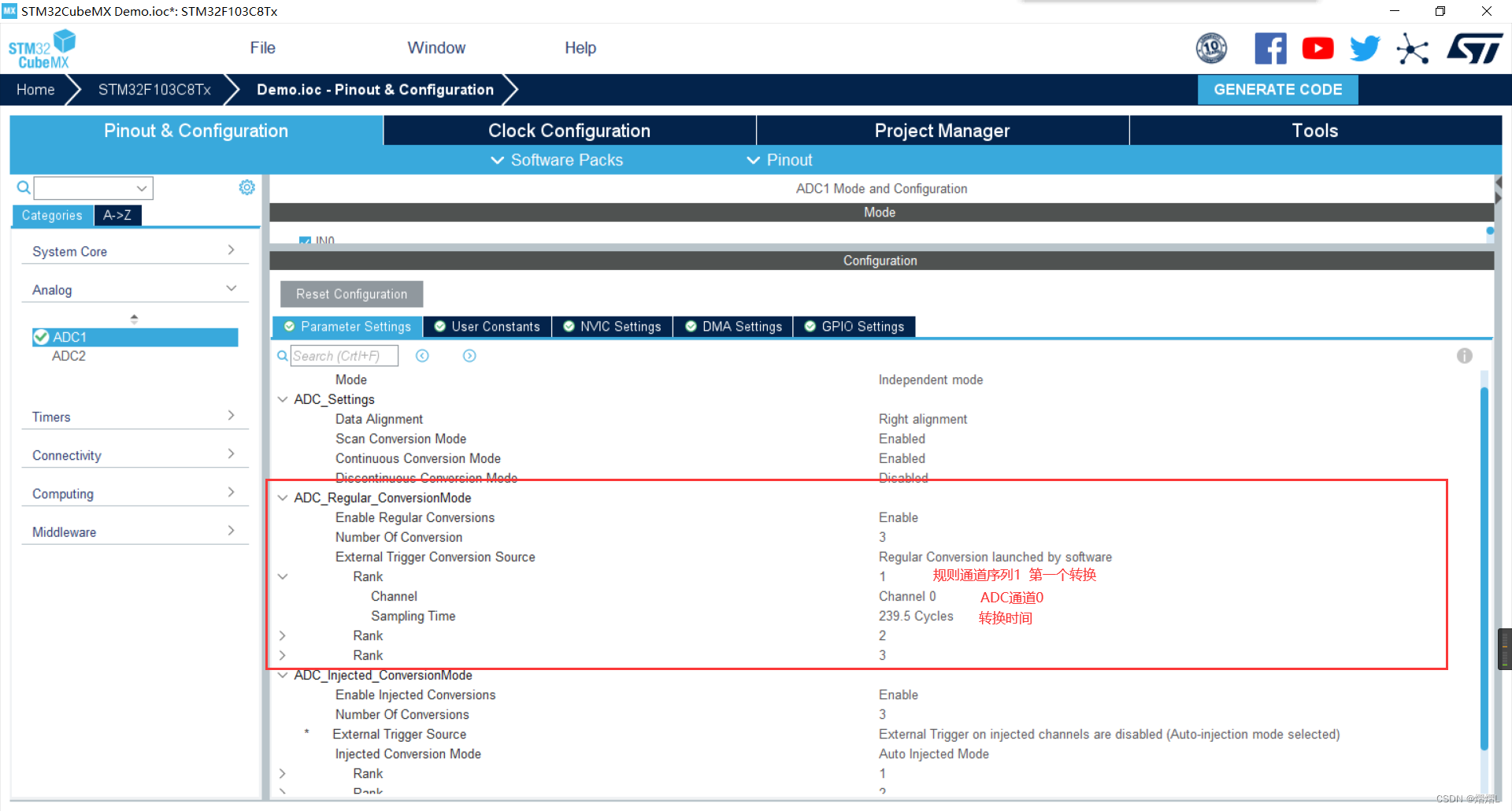The width and height of the screenshot is (1512, 811).
Task: Click the Reset Configuration button
Action: click(351, 294)
